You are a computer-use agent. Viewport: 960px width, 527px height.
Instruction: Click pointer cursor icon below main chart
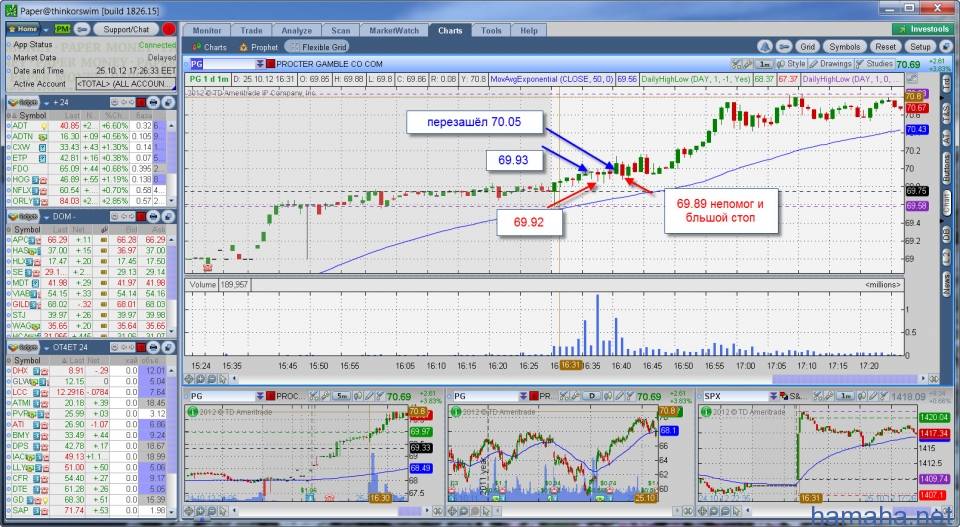tap(223, 379)
